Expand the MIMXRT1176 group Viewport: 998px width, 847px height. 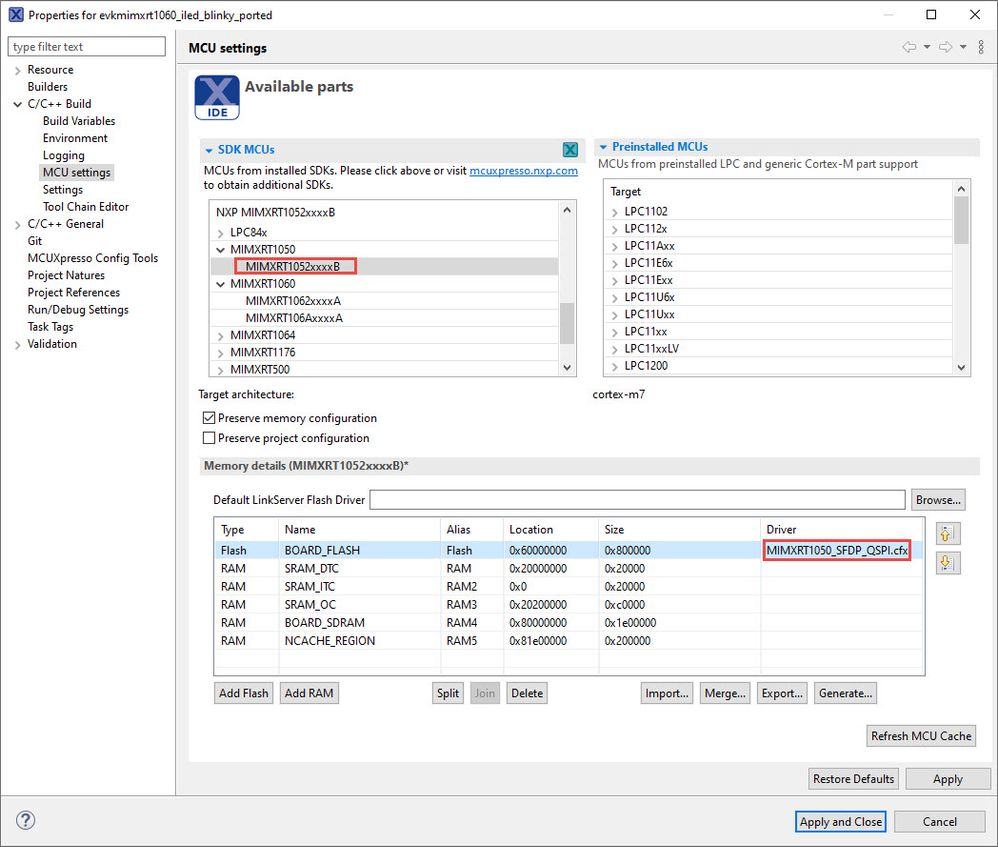coord(220,353)
